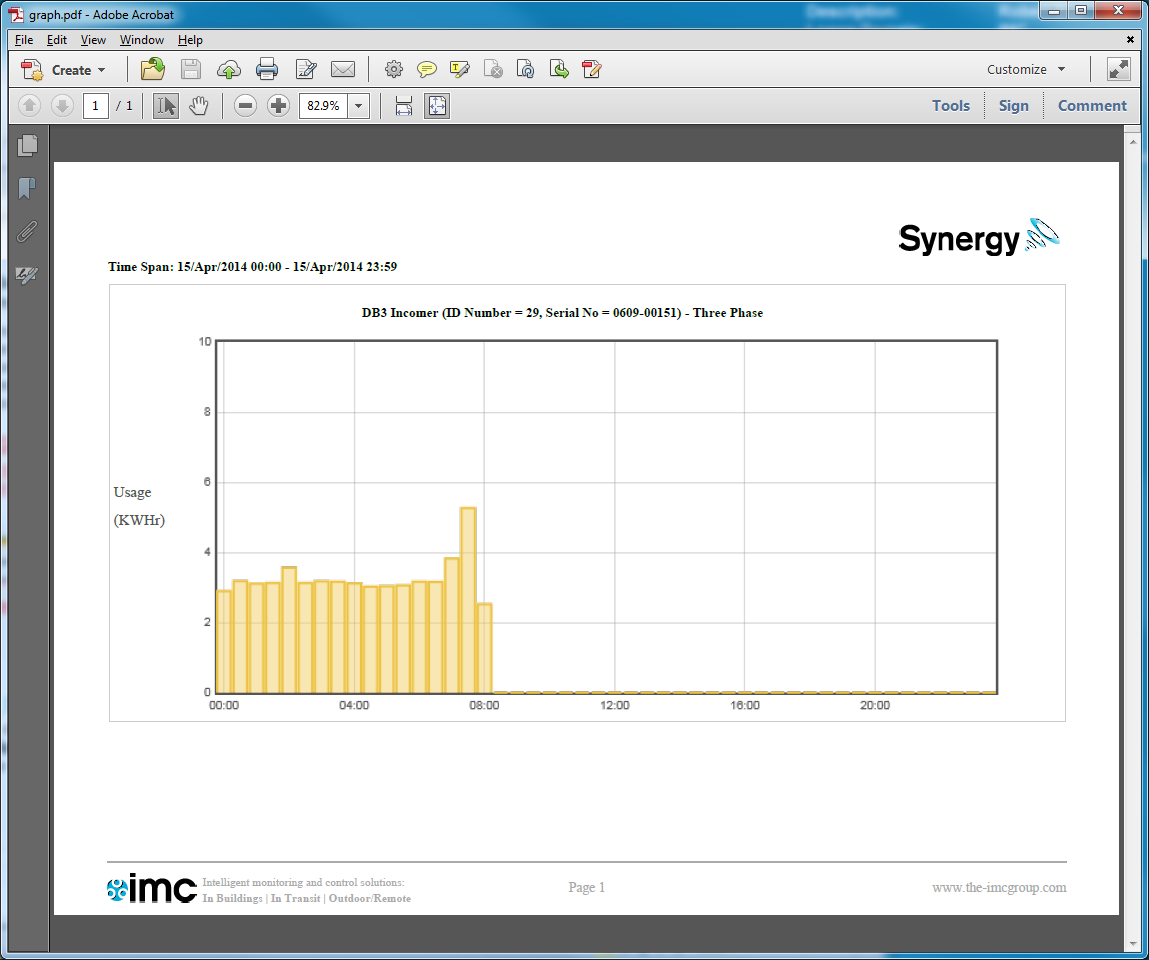Click the page number input field
The width and height of the screenshot is (1149, 960).
pos(96,106)
